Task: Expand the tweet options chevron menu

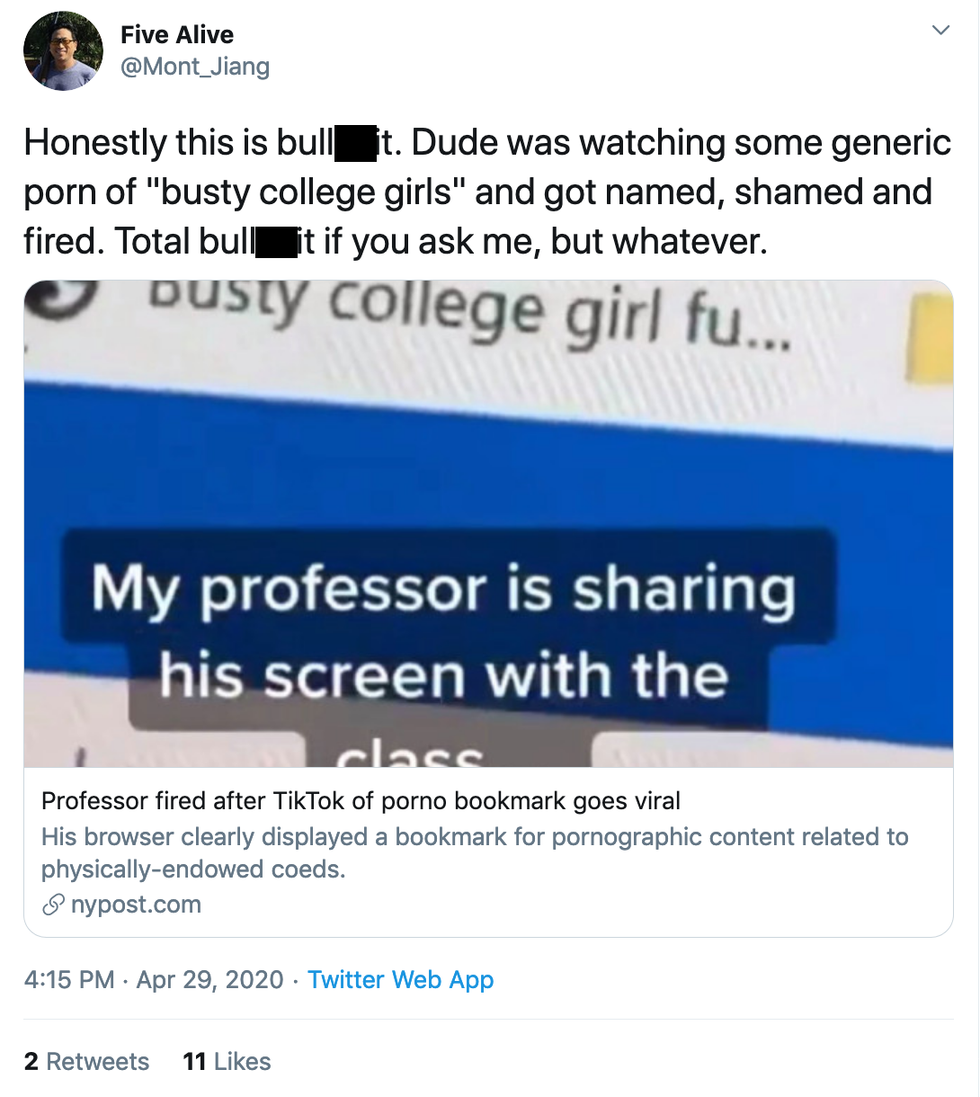Action: 940,31
